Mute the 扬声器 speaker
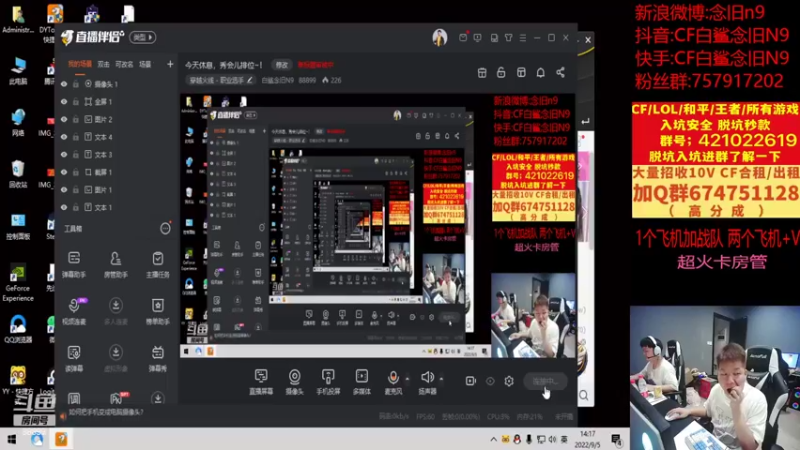800x450 pixels. [428, 382]
